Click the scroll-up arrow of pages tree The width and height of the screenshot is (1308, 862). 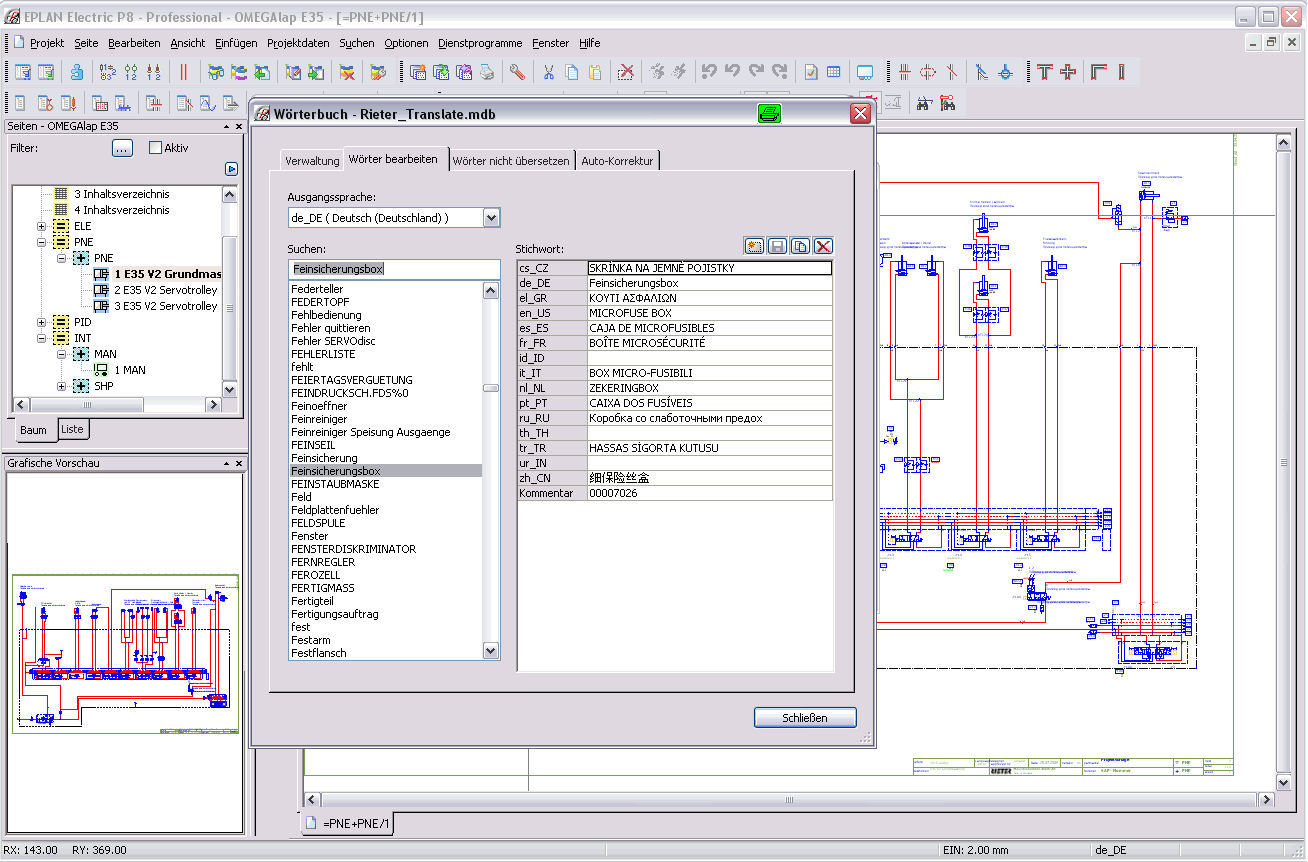click(x=229, y=196)
